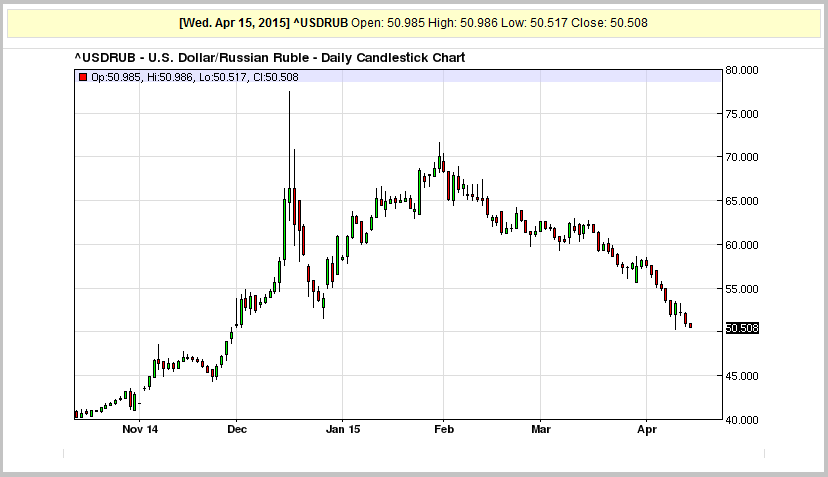Image resolution: width=828 pixels, height=477 pixels.
Task: Click the 65.000 price axis label
Action: (x=741, y=201)
